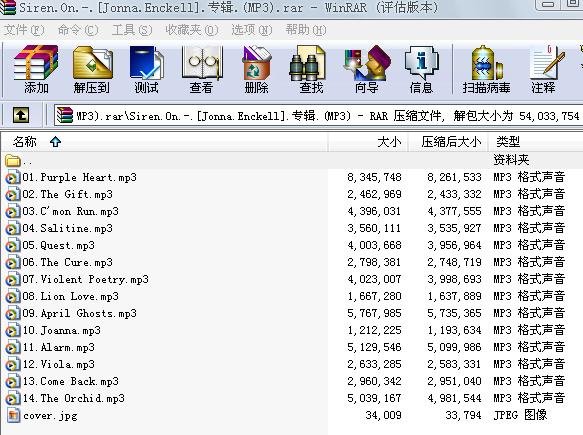Image resolution: width=583 pixels, height=435 pixels.
Task: Select the cover.jpg image file
Action: tap(50, 415)
